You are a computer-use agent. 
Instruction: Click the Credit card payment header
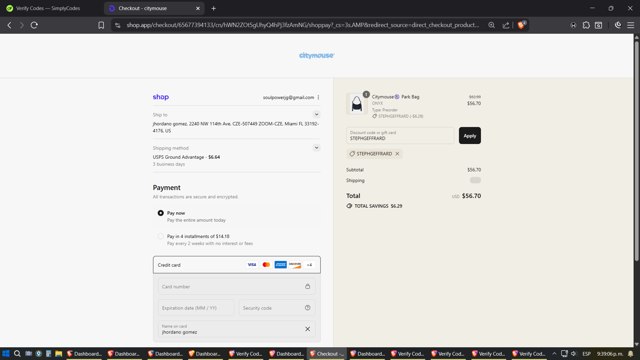pos(237,265)
